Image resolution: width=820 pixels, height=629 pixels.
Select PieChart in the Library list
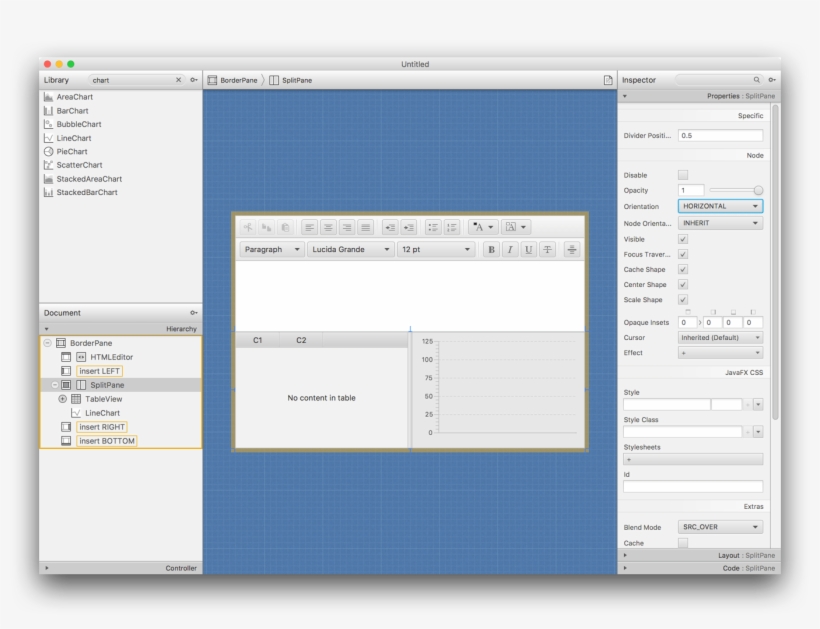(72, 151)
